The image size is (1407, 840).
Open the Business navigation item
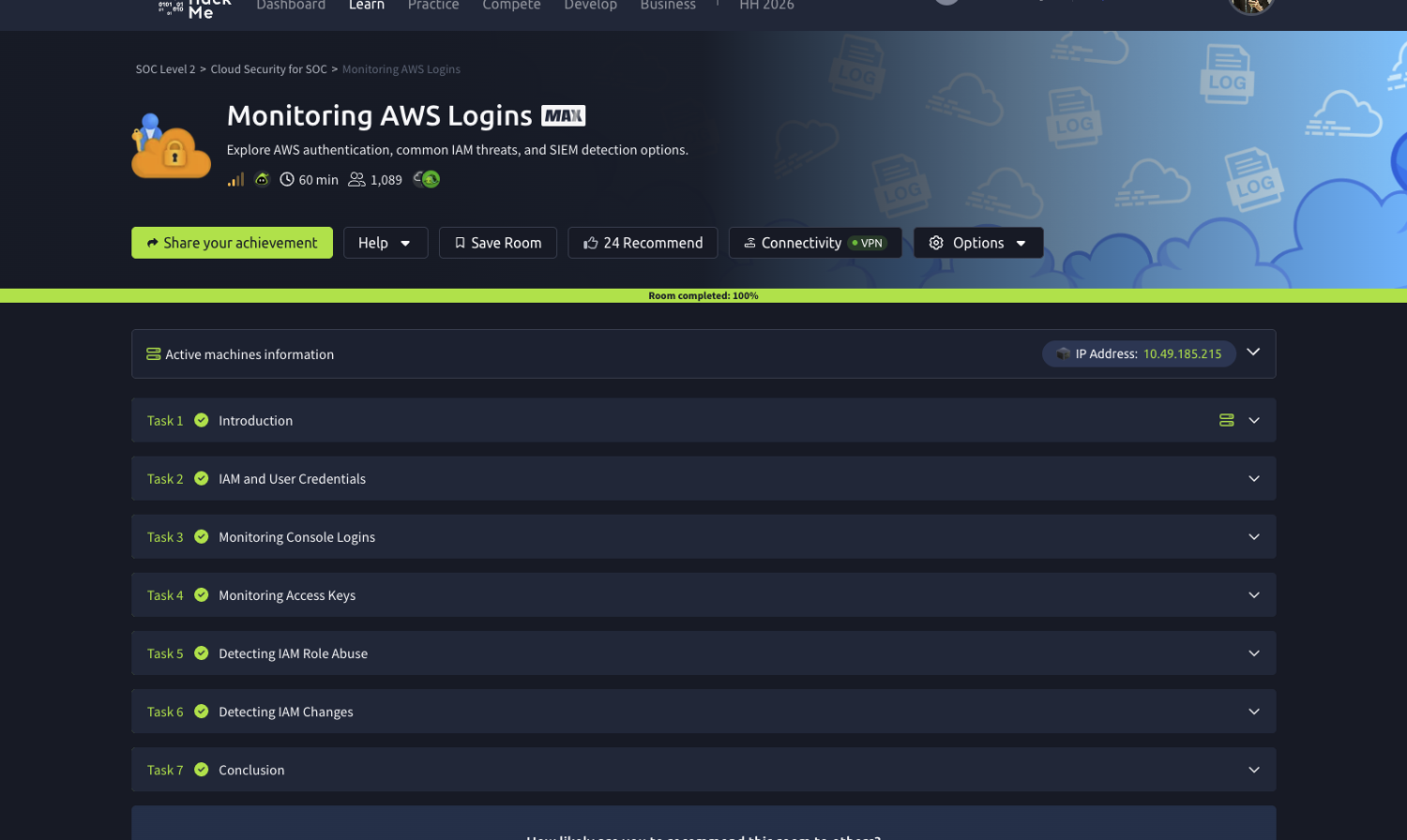click(x=668, y=5)
